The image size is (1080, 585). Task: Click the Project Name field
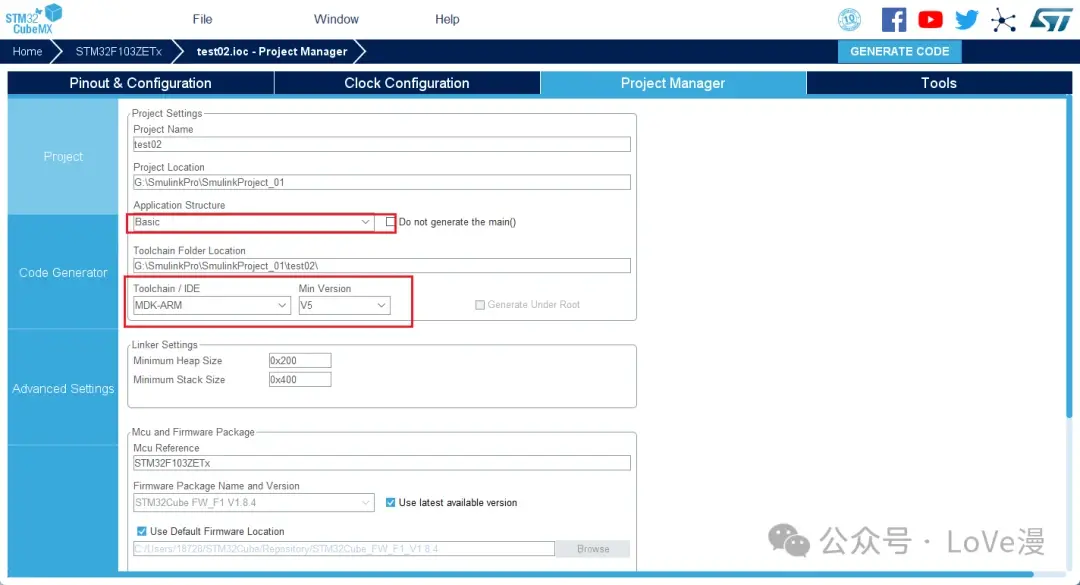coord(382,144)
